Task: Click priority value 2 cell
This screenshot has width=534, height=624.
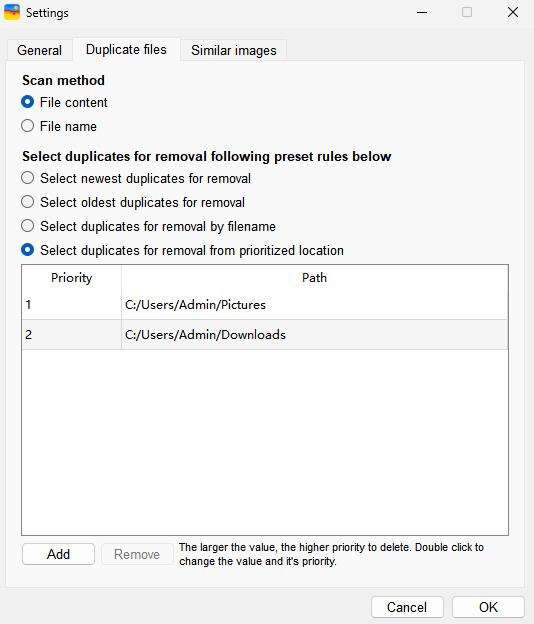Action: (x=72, y=335)
